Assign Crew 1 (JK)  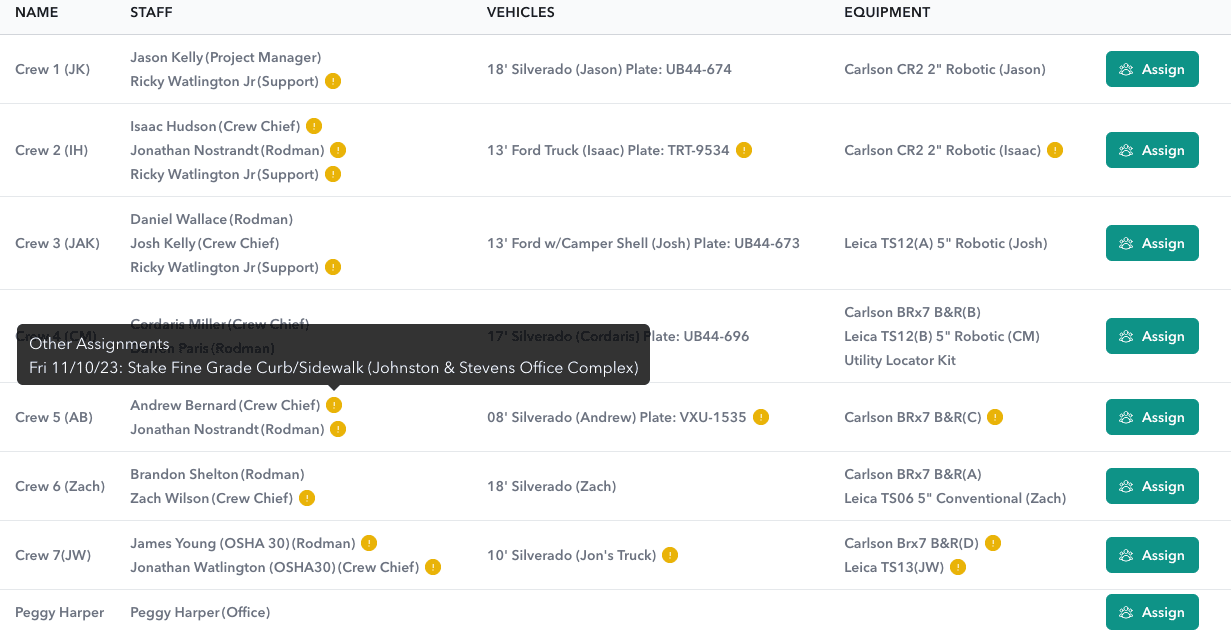(x=1152, y=69)
